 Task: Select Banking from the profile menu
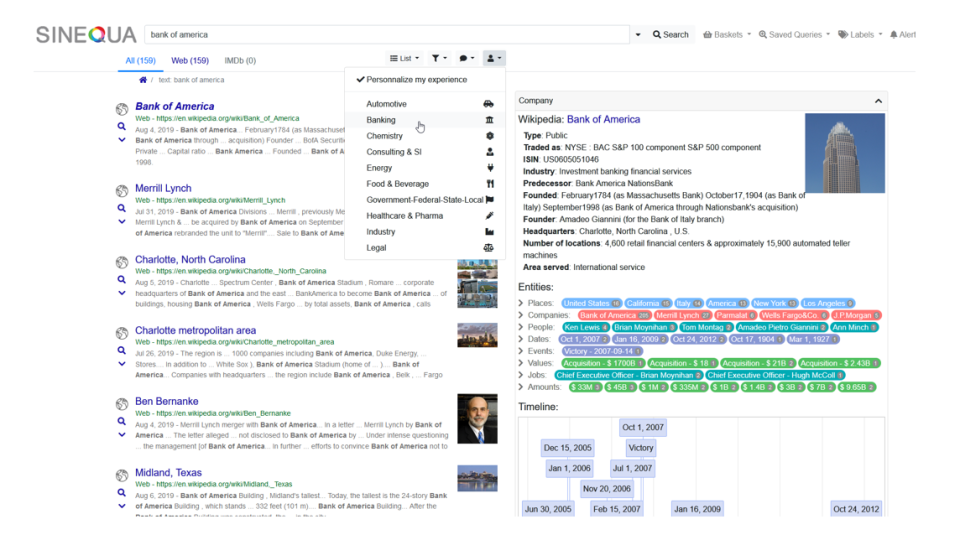(425, 120)
